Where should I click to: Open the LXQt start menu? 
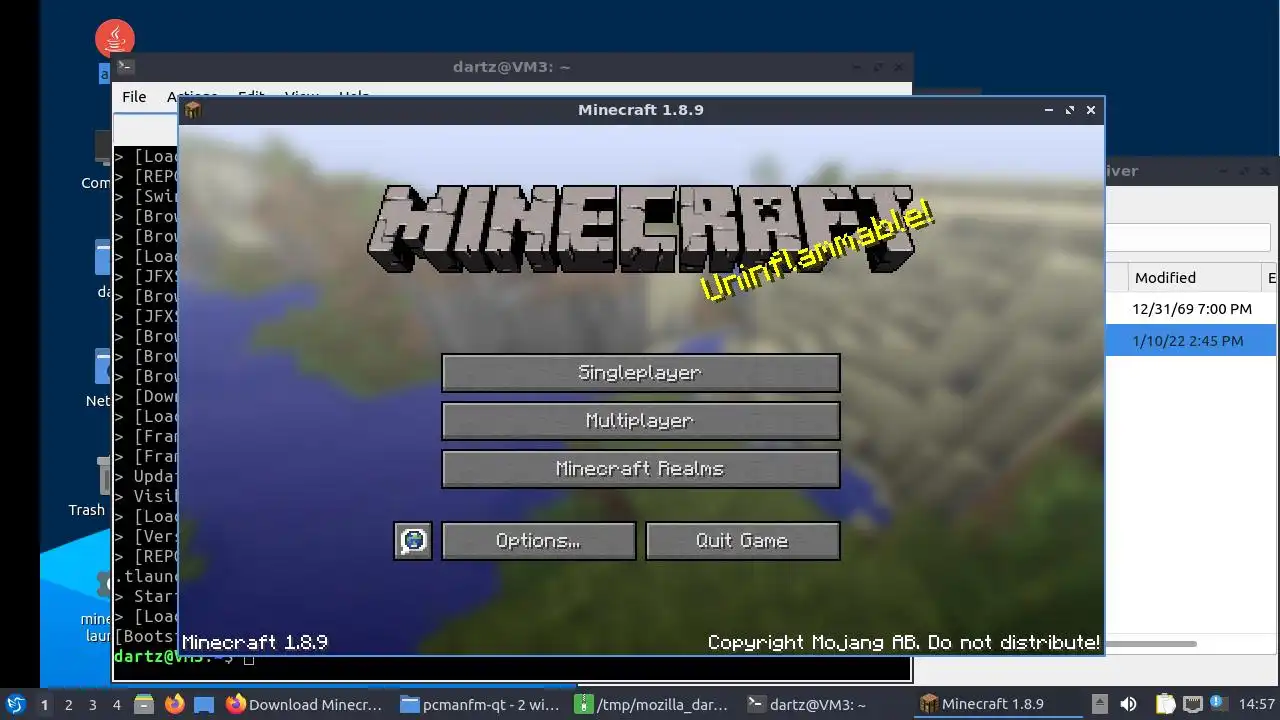pos(16,704)
